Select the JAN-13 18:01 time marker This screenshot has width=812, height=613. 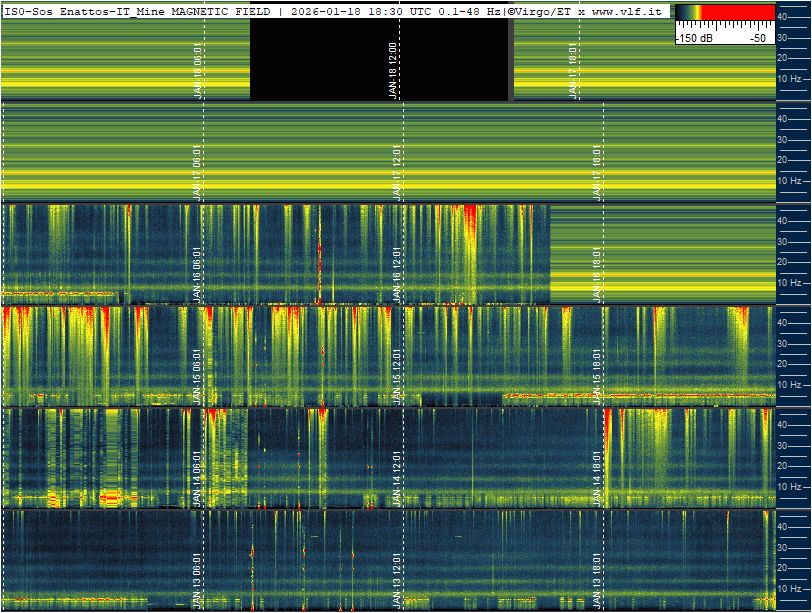click(597, 580)
